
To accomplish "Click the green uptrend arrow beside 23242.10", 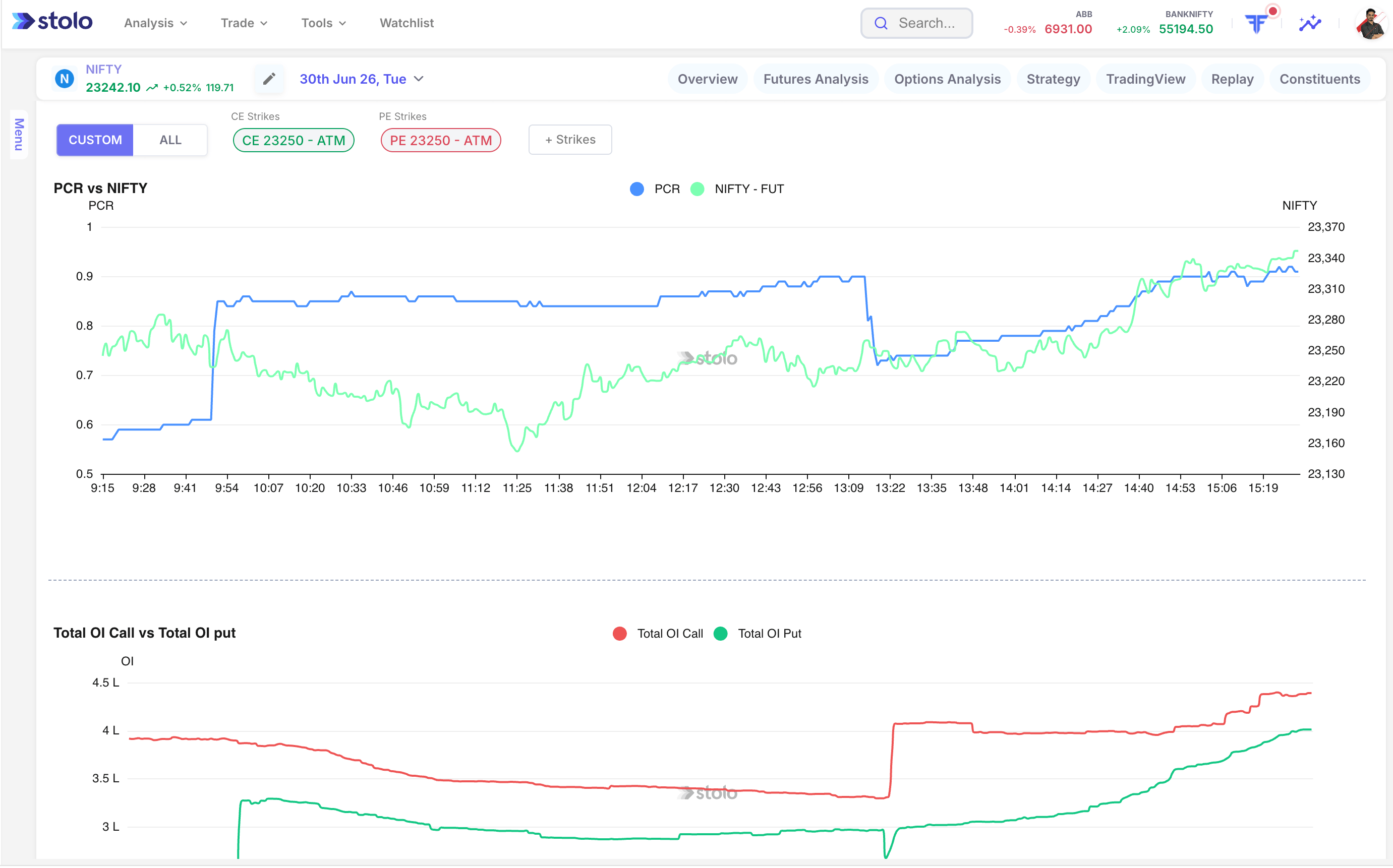I will click(152, 88).
